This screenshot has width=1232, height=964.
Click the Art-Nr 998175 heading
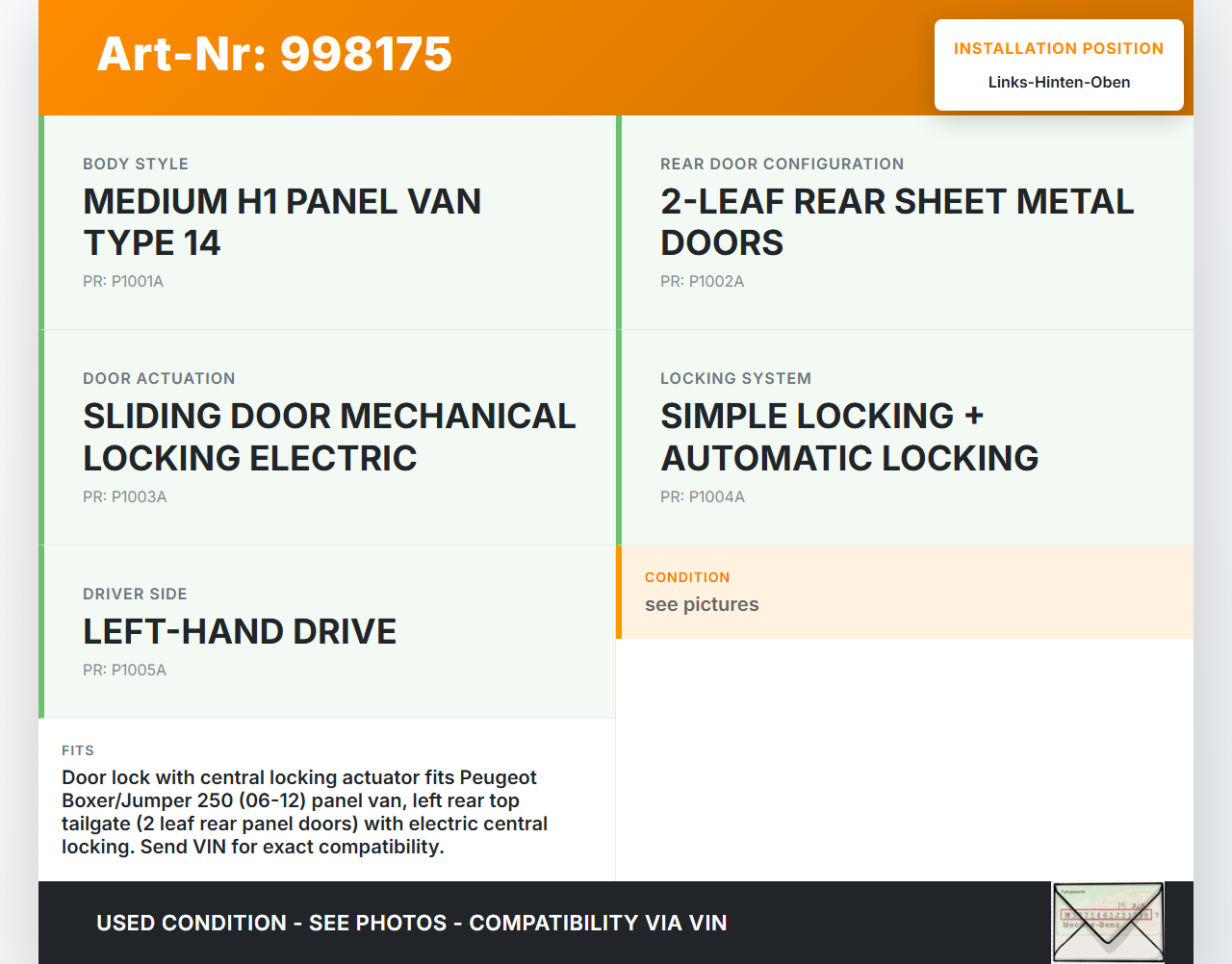coord(274,54)
